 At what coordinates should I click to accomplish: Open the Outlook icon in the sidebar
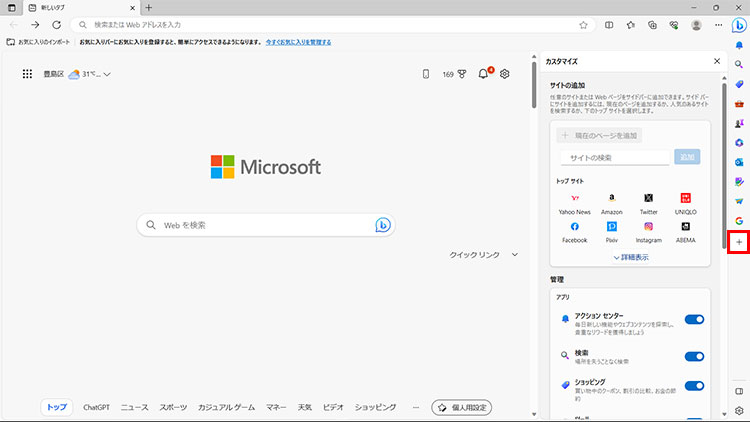(739, 161)
